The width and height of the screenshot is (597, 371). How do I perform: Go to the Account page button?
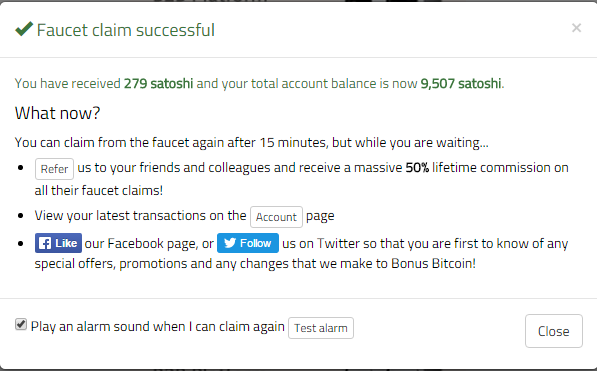click(276, 217)
